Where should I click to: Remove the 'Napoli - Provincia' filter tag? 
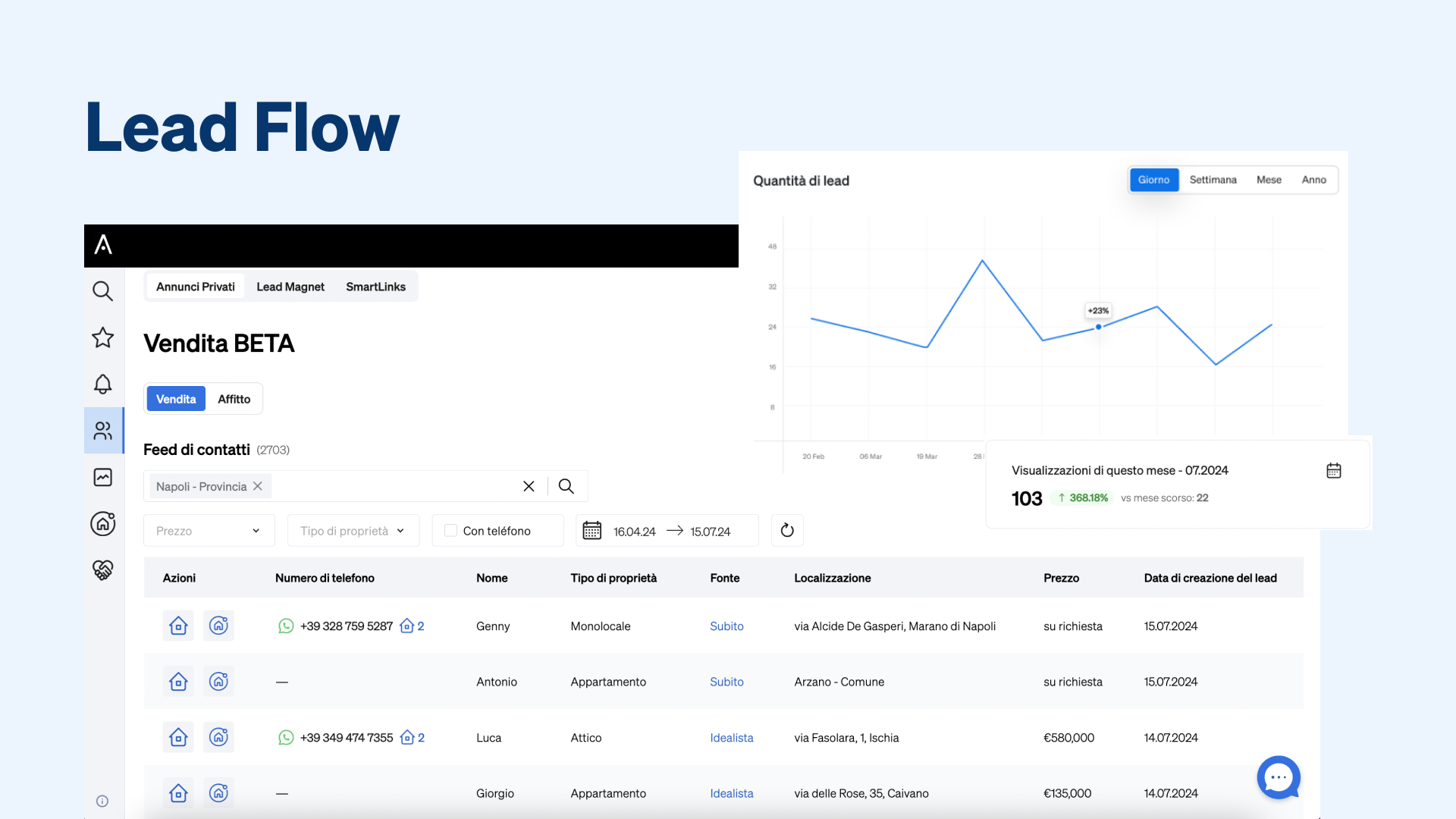pos(258,486)
